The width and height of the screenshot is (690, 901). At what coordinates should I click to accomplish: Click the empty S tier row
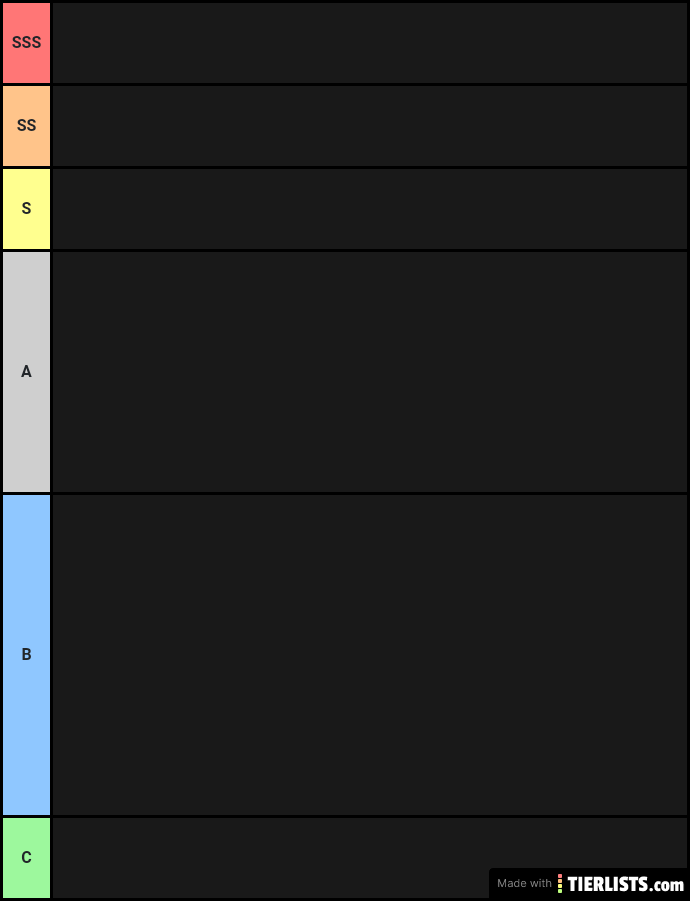pos(369,209)
